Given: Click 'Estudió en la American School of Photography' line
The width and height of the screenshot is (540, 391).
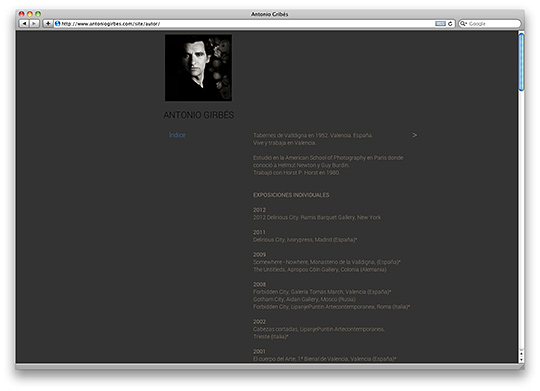Looking at the screenshot, I should coord(328,158).
